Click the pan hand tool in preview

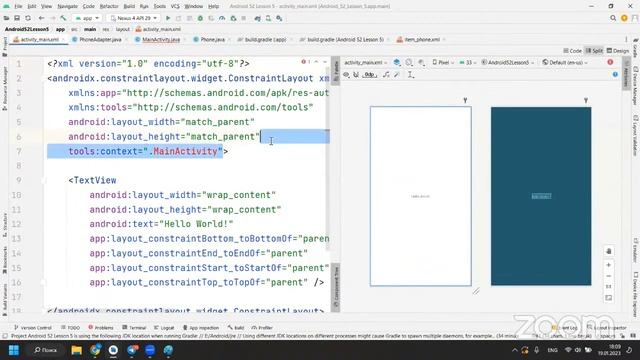pyautogui.click(x=609, y=251)
